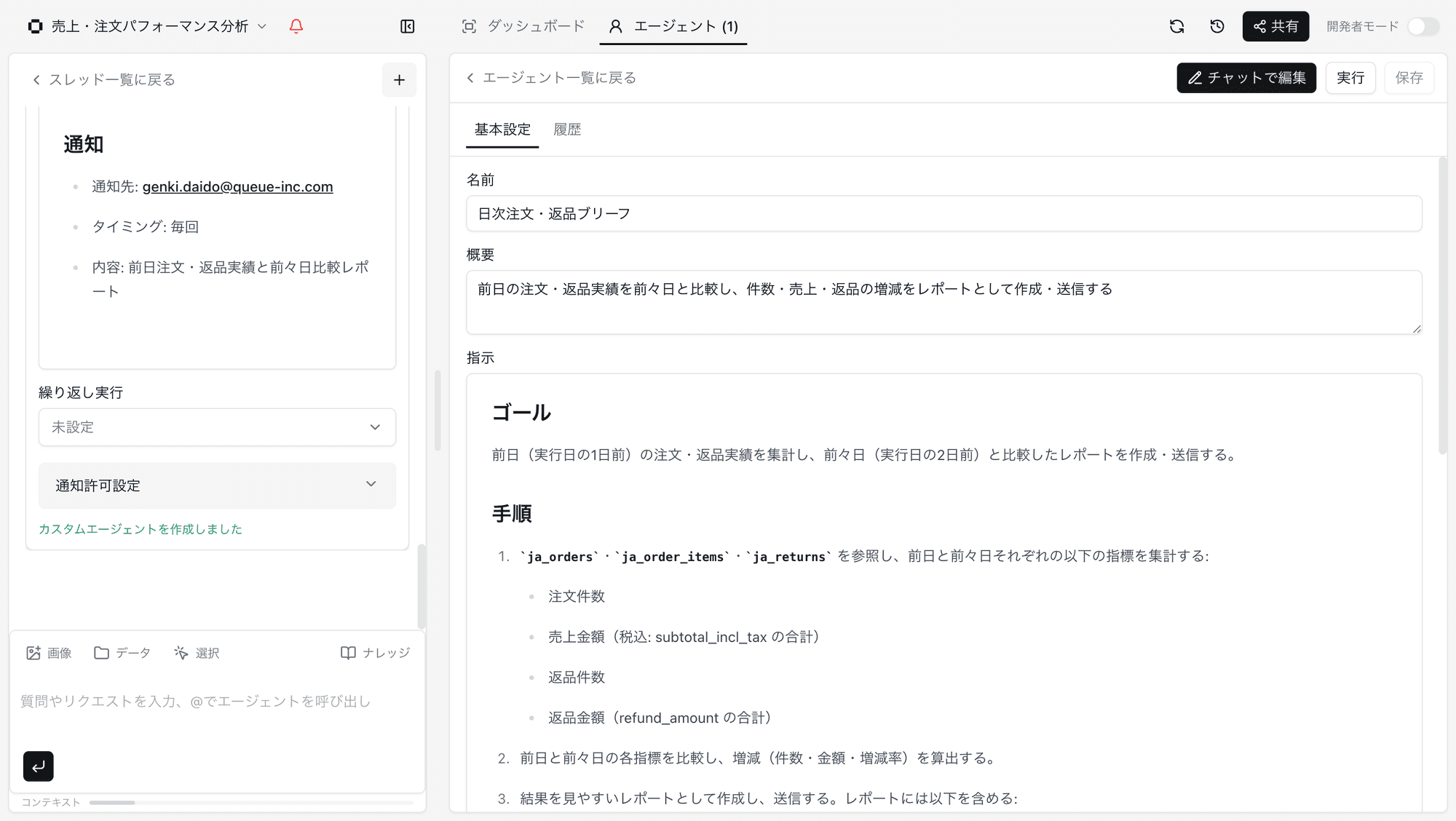Click the 返品件数 bullet item
Viewport: 1456px width, 821px height.
coord(577,678)
